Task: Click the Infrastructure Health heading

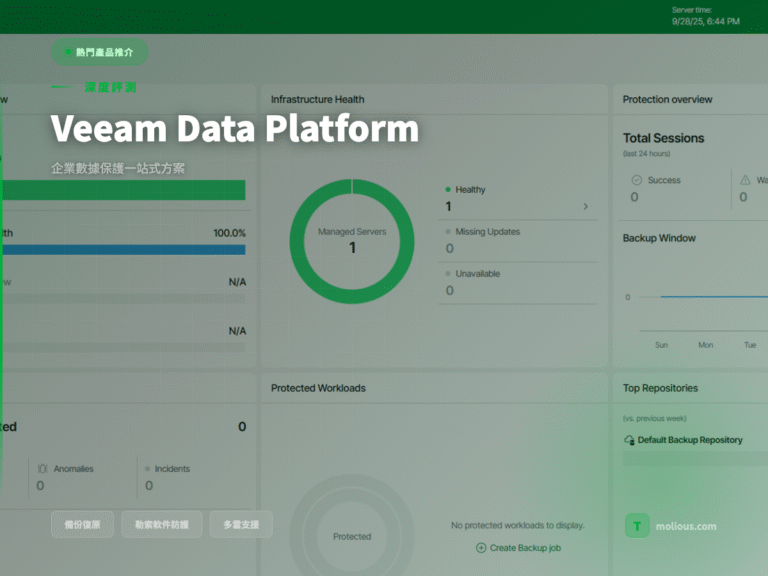Action: tap(317, 99)
